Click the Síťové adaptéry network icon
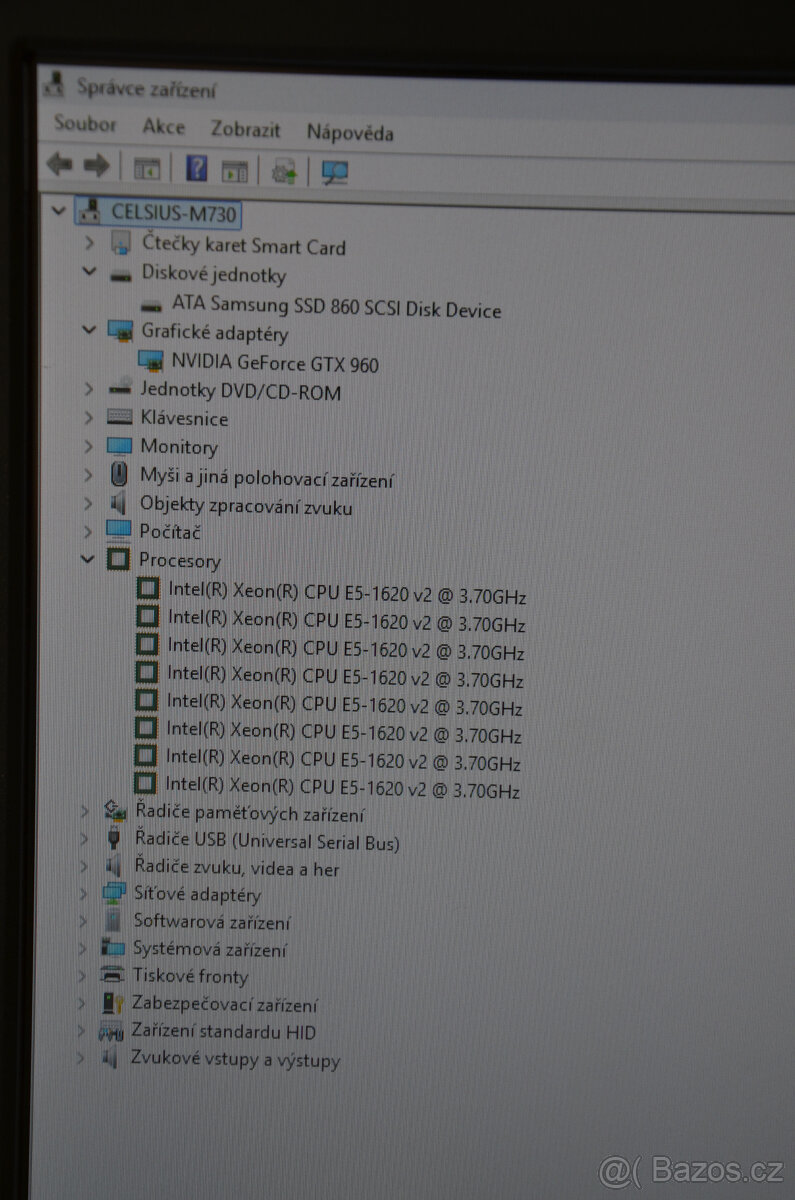 [x=114, y=893]
